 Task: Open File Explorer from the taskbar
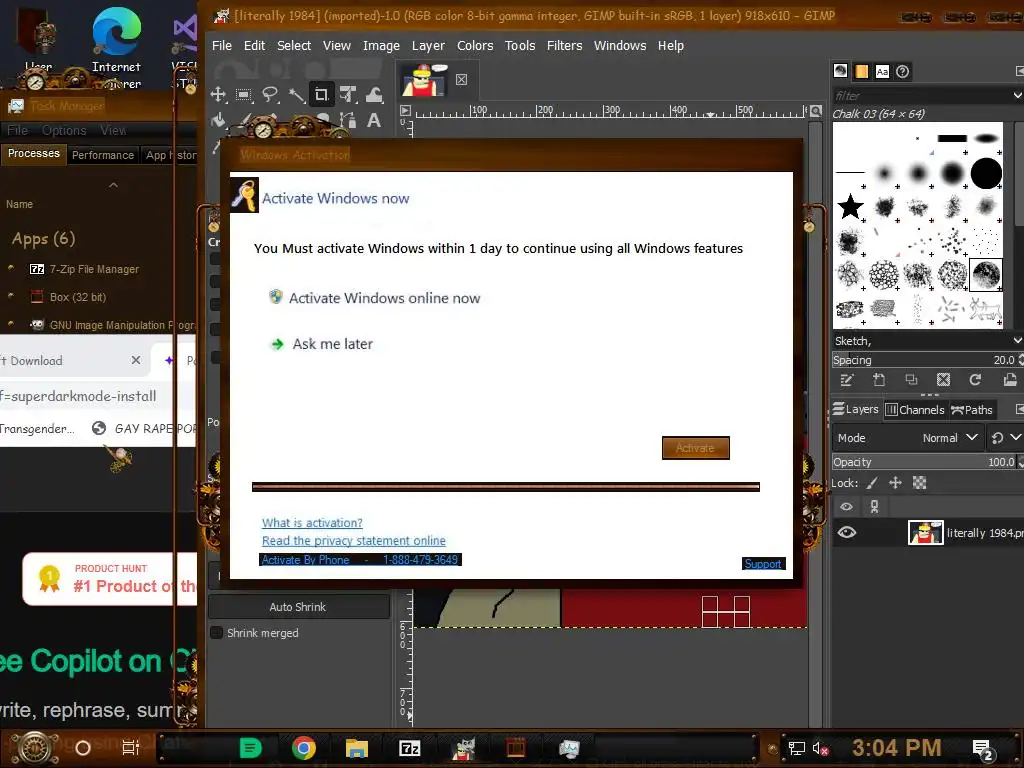tap(357, 748)
